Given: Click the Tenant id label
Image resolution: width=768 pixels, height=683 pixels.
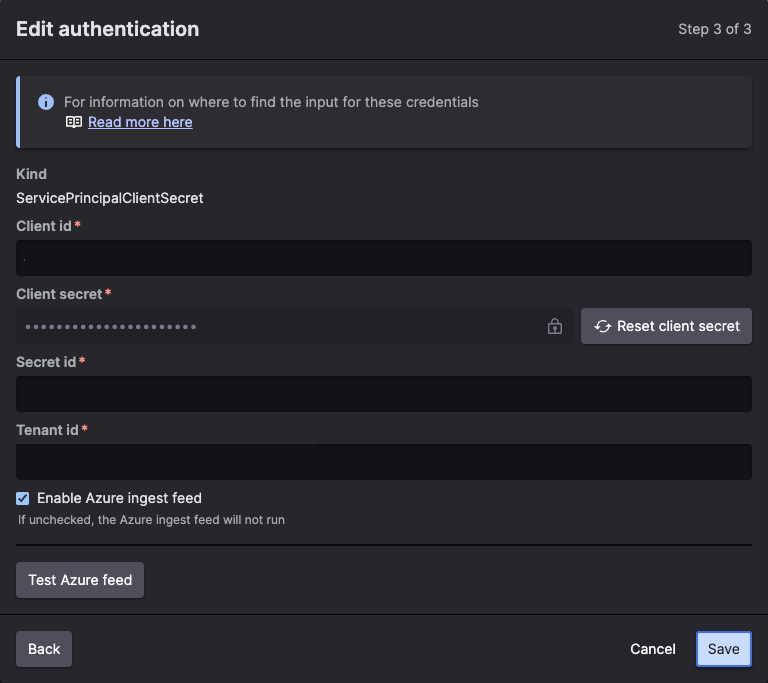Looking at the screenshot, I should click(48, 430).
